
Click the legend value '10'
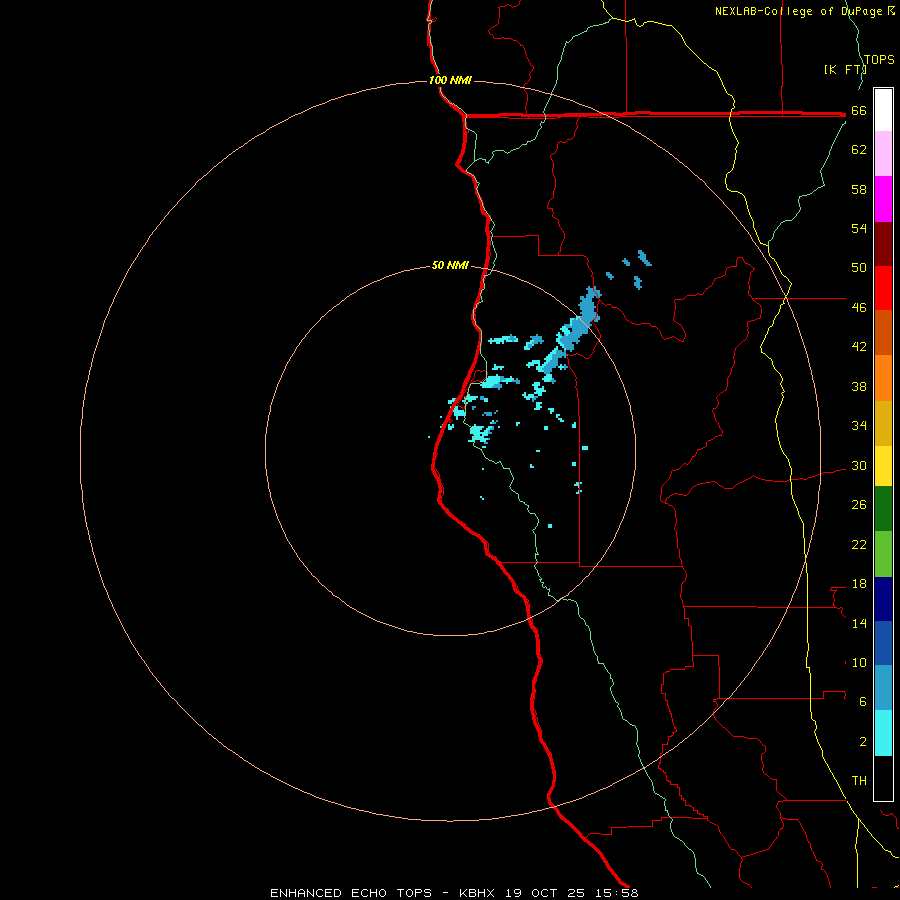tap(859, 663)
